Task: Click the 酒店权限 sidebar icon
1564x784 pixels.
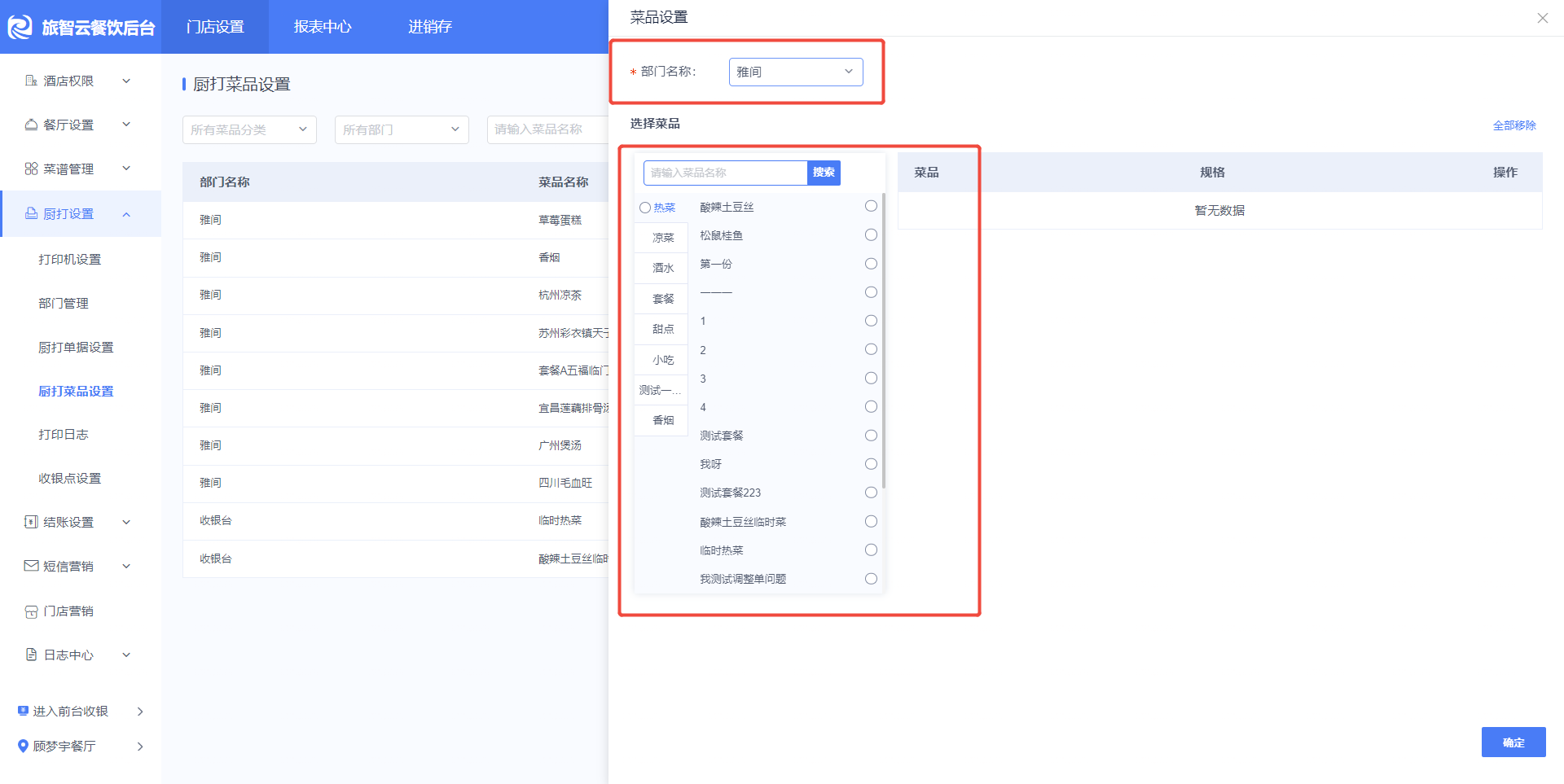Action: 31,81
